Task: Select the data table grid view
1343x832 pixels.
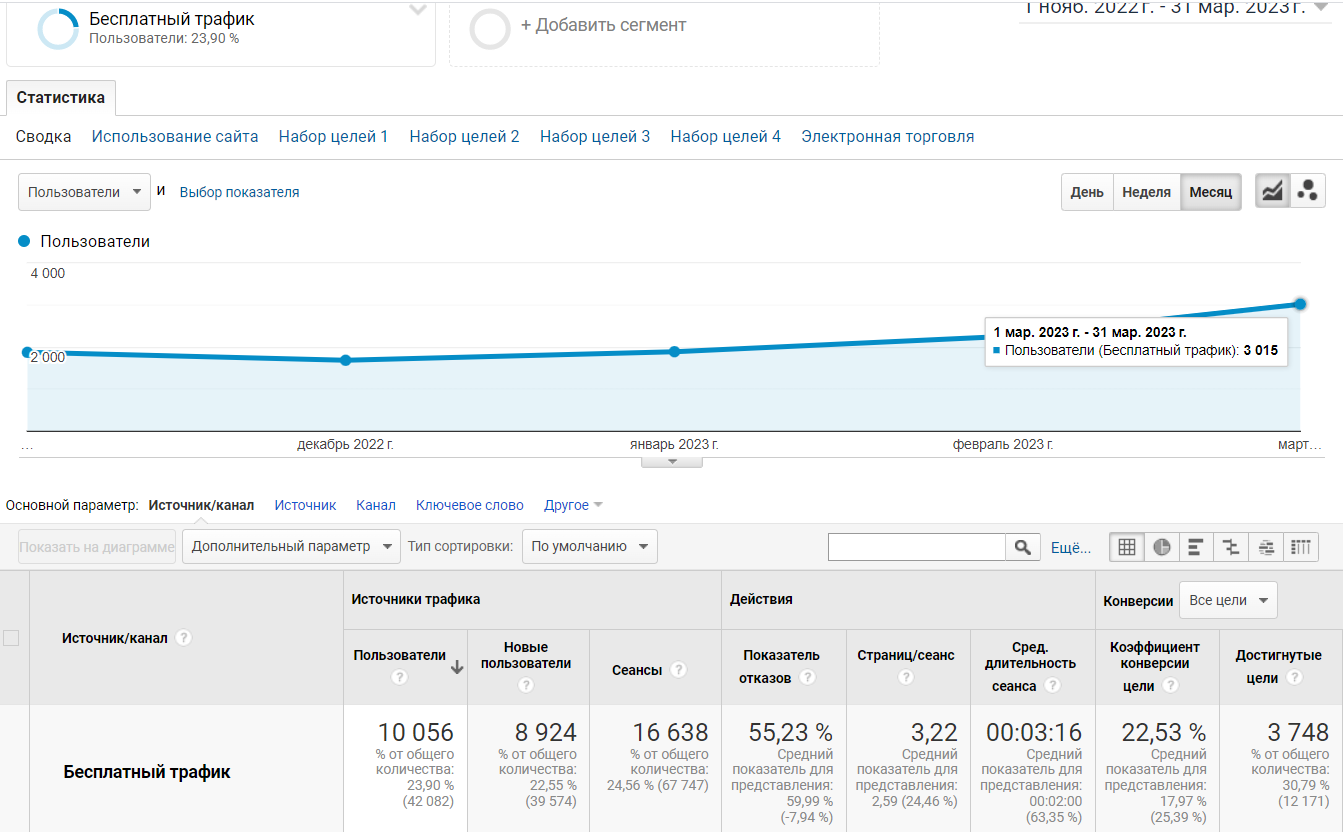Action: (1127, 547)
